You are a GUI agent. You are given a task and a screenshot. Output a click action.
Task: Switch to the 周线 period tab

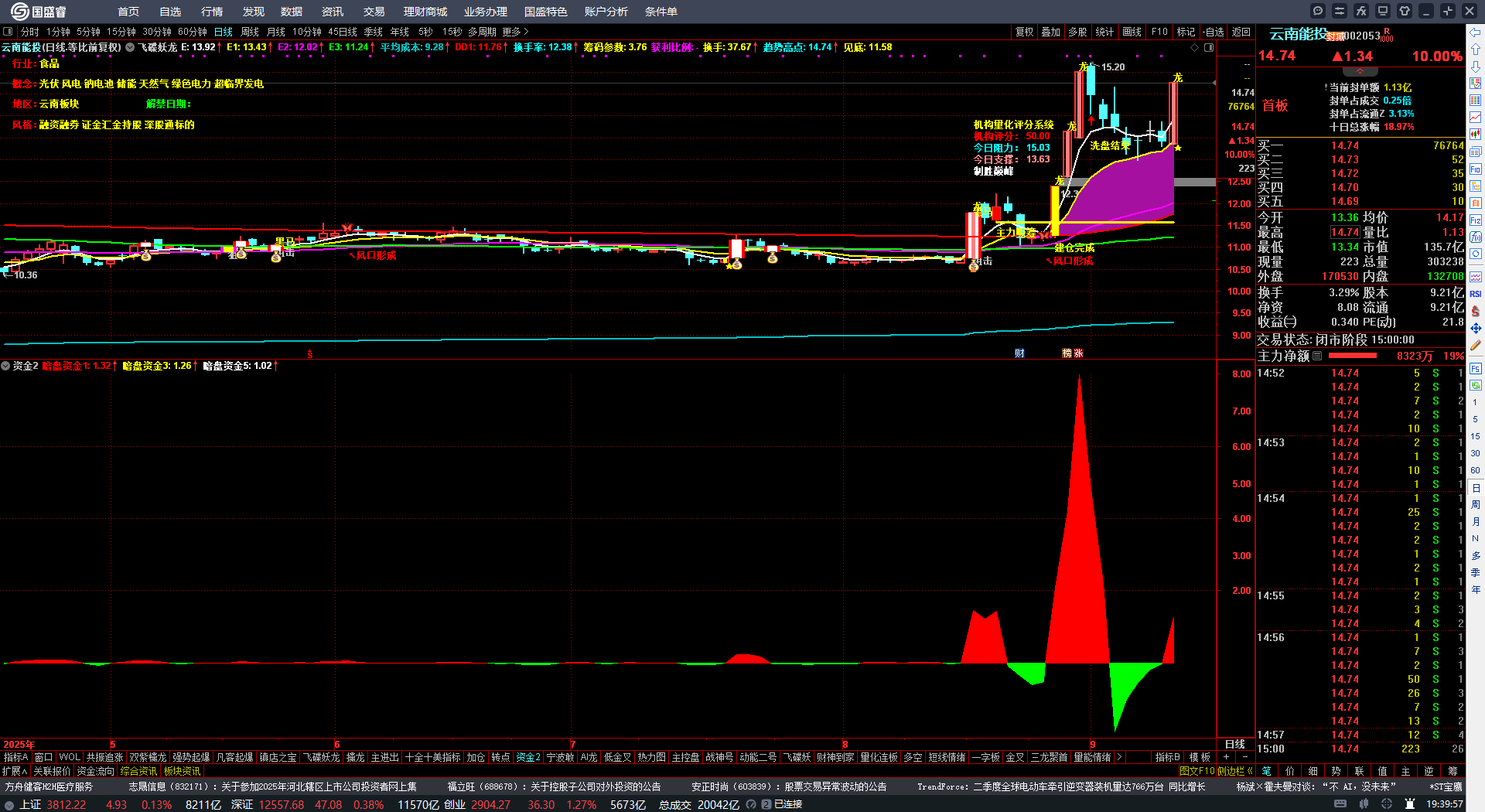click(250, 32)
